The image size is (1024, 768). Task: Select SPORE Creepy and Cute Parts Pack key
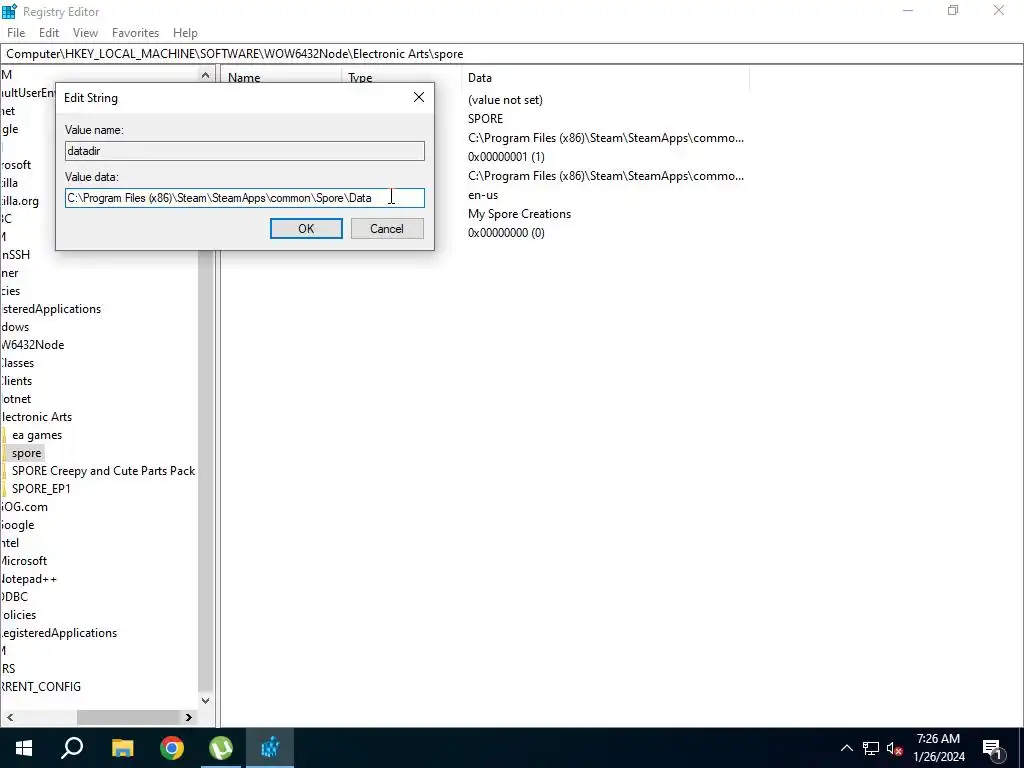(x=103, y=471)
